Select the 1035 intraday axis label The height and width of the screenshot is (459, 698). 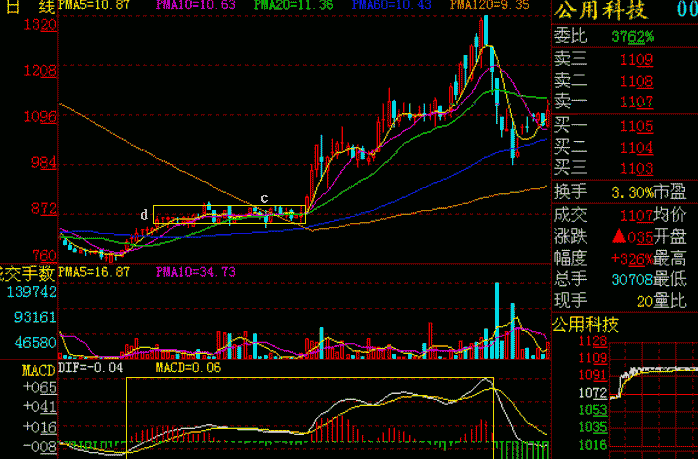[593, 427]
